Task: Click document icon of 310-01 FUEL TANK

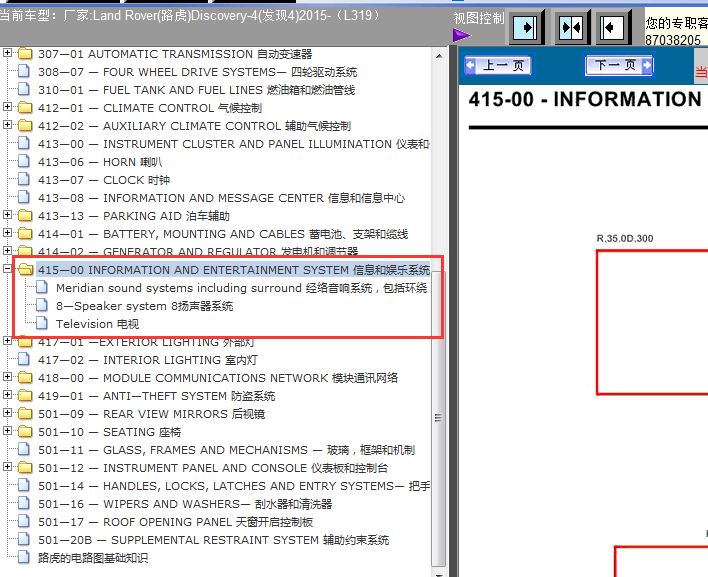Action: click(23, 89)
